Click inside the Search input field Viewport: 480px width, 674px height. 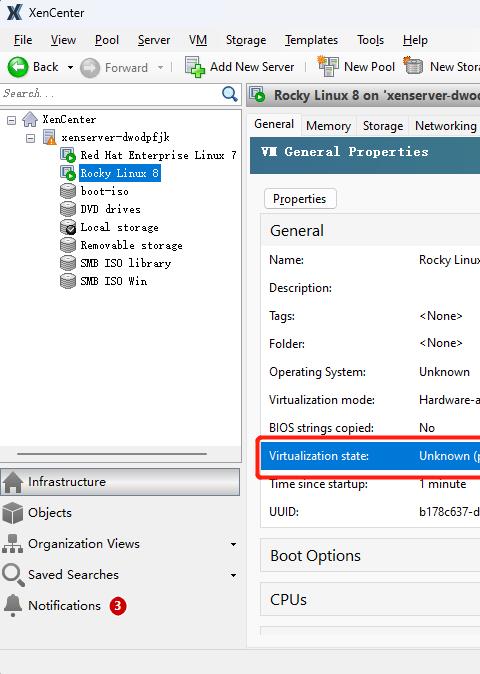(x=112, y=94)
